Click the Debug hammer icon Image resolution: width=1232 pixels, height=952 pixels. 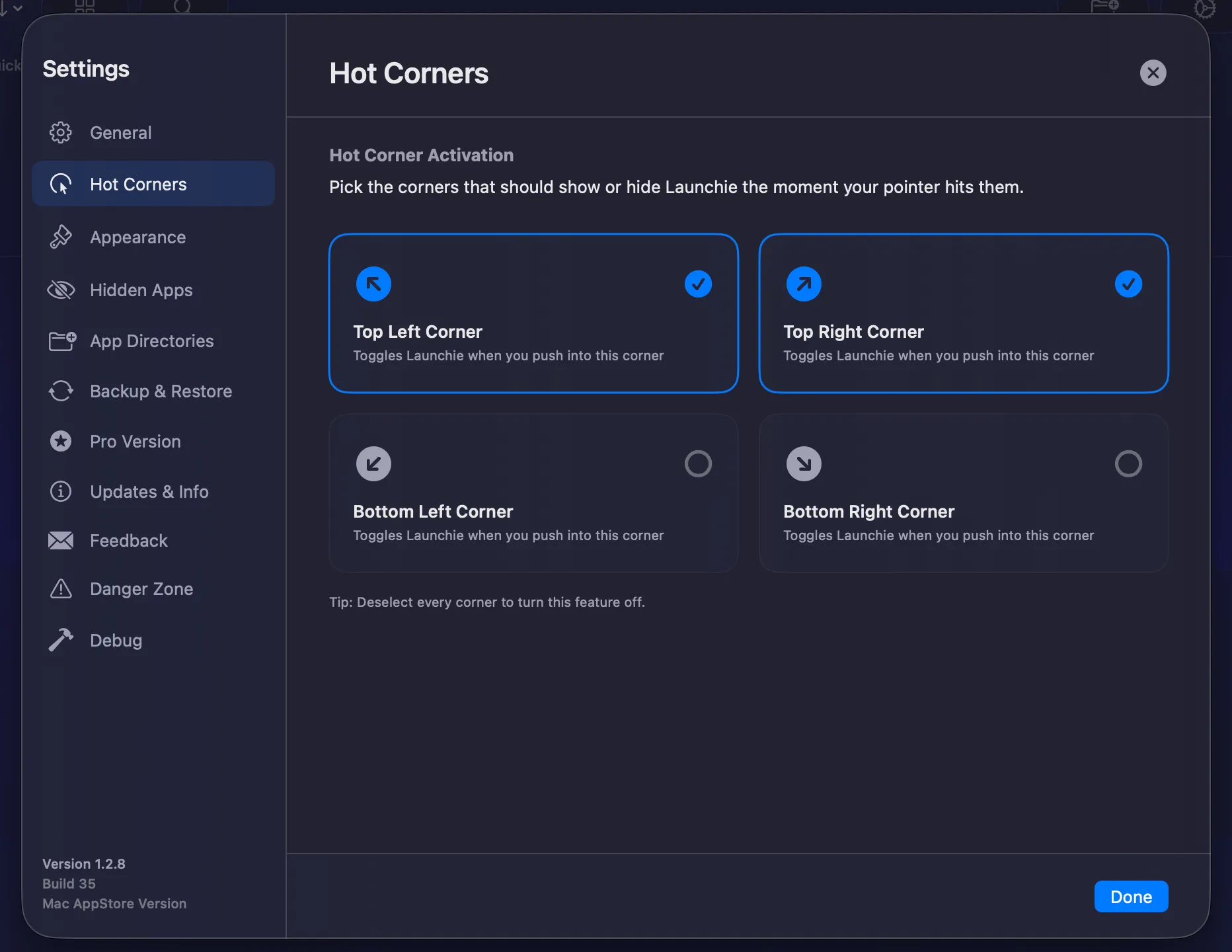tap(61, 640)
